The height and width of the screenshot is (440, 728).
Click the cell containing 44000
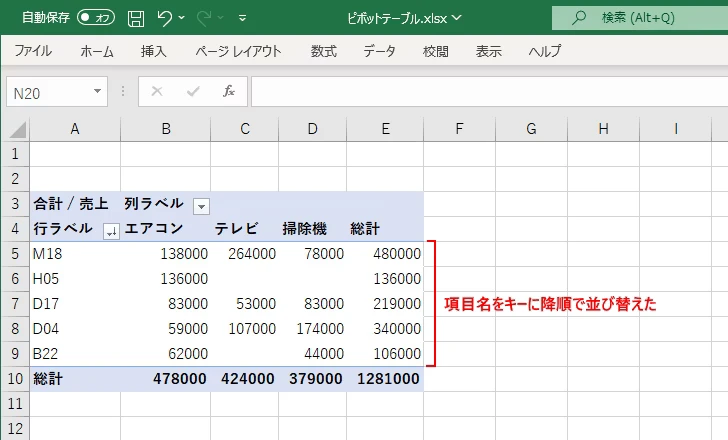pyautogui.click(x=312, y=354)
